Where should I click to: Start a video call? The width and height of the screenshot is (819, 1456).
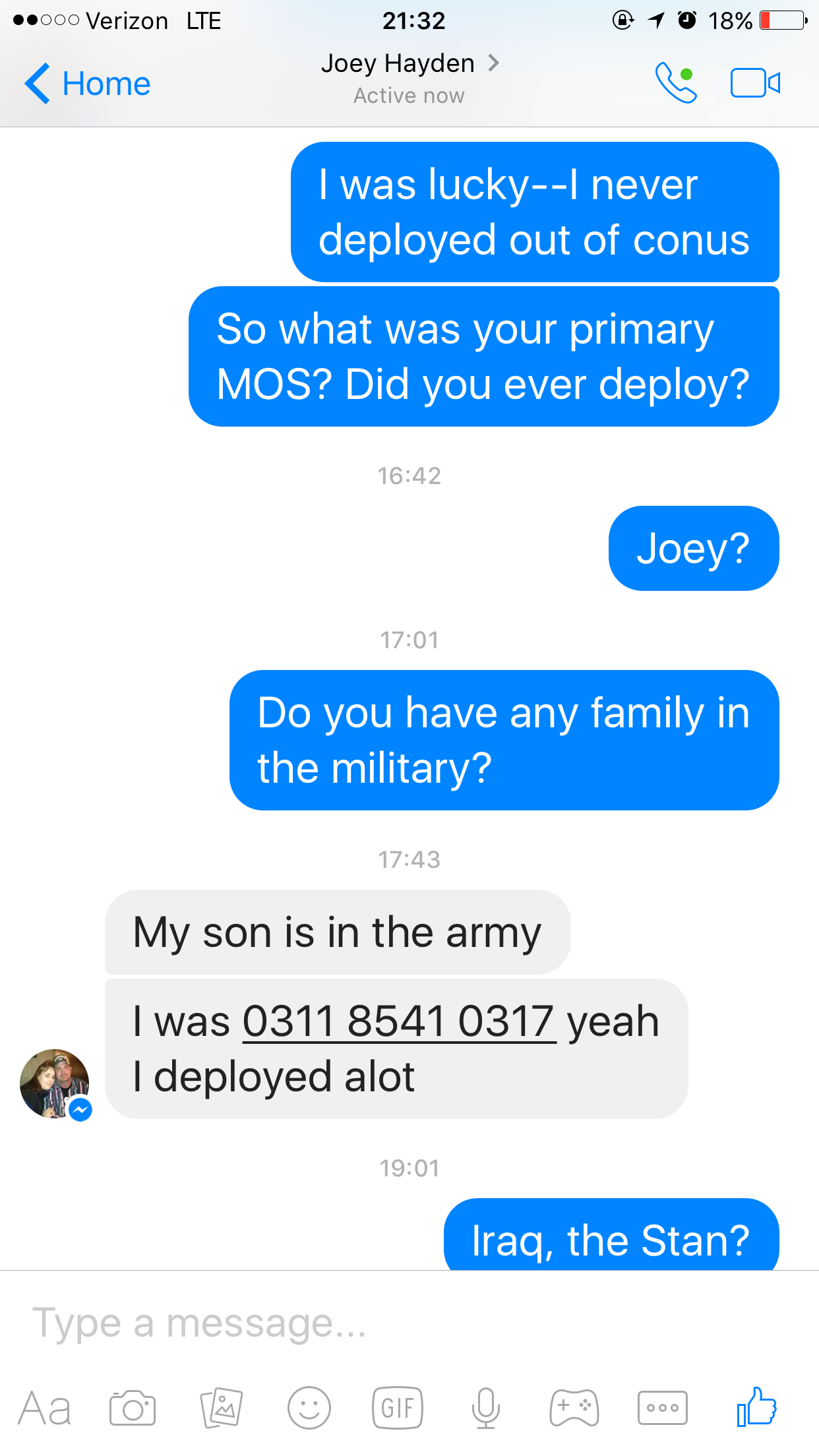(754, 83)
